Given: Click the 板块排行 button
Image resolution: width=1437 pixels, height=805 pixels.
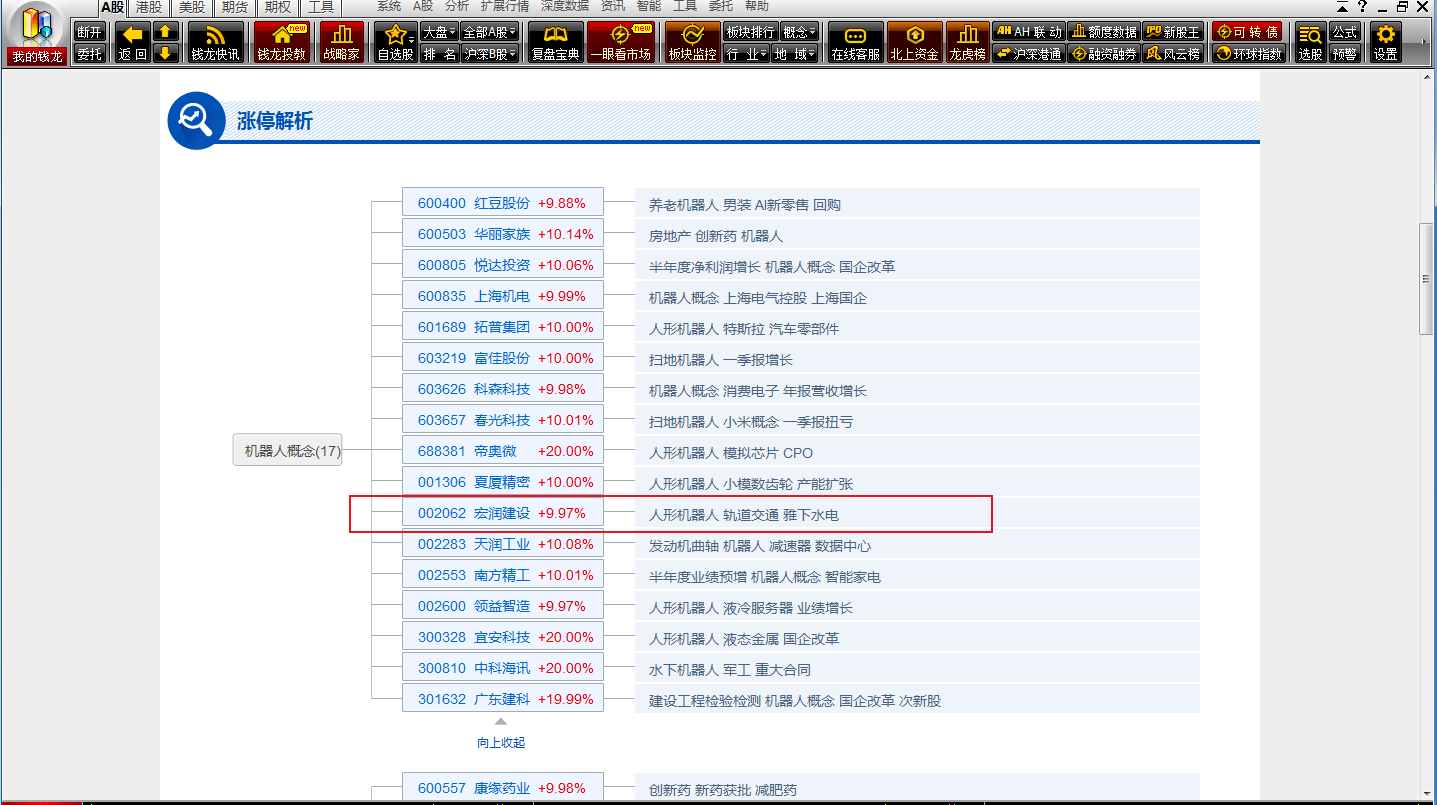Looking at the screenshot, I should [750, 32].
